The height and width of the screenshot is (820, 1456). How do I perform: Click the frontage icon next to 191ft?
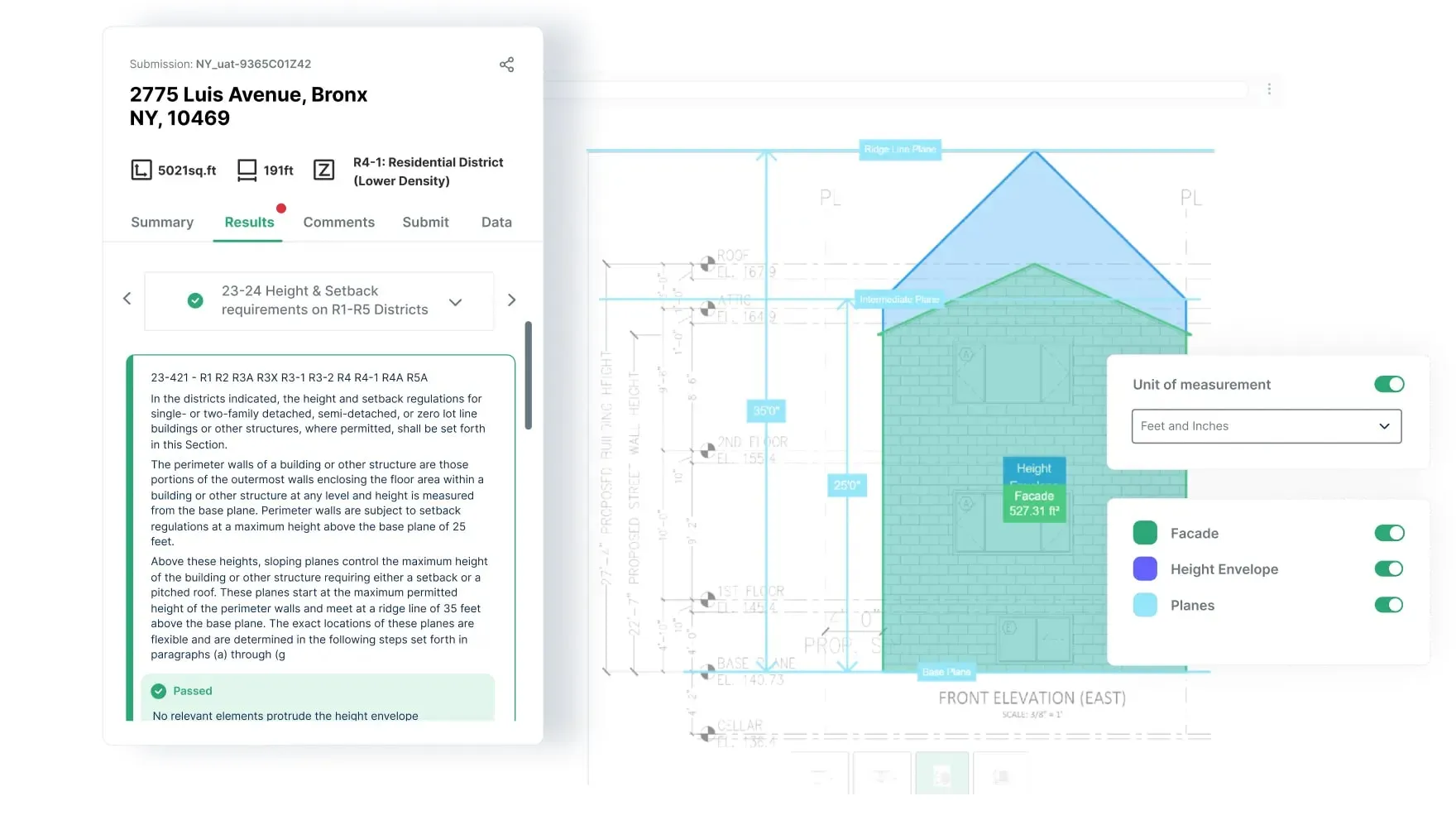coord(247,170)
